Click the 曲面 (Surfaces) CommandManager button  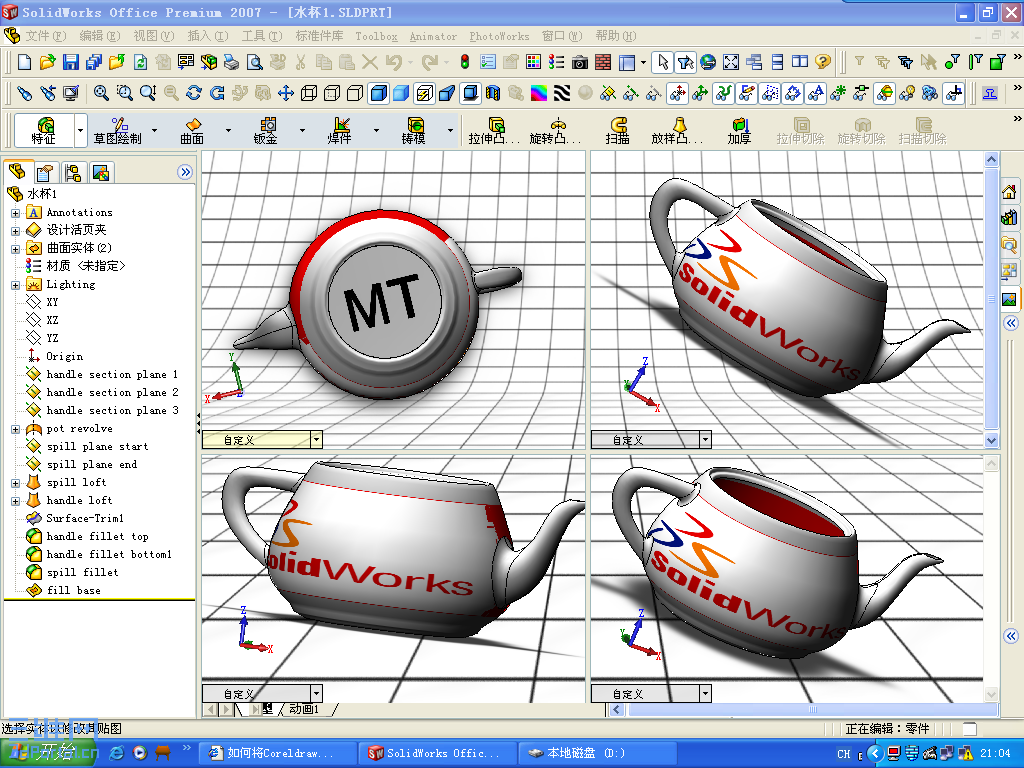point(190,130)
